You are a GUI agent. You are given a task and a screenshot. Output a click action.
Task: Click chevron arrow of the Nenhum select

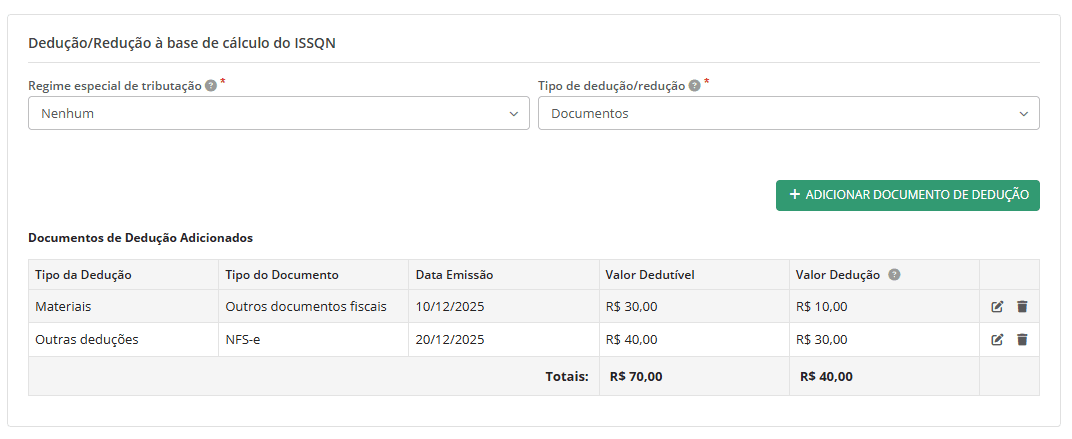pos(514,114)
